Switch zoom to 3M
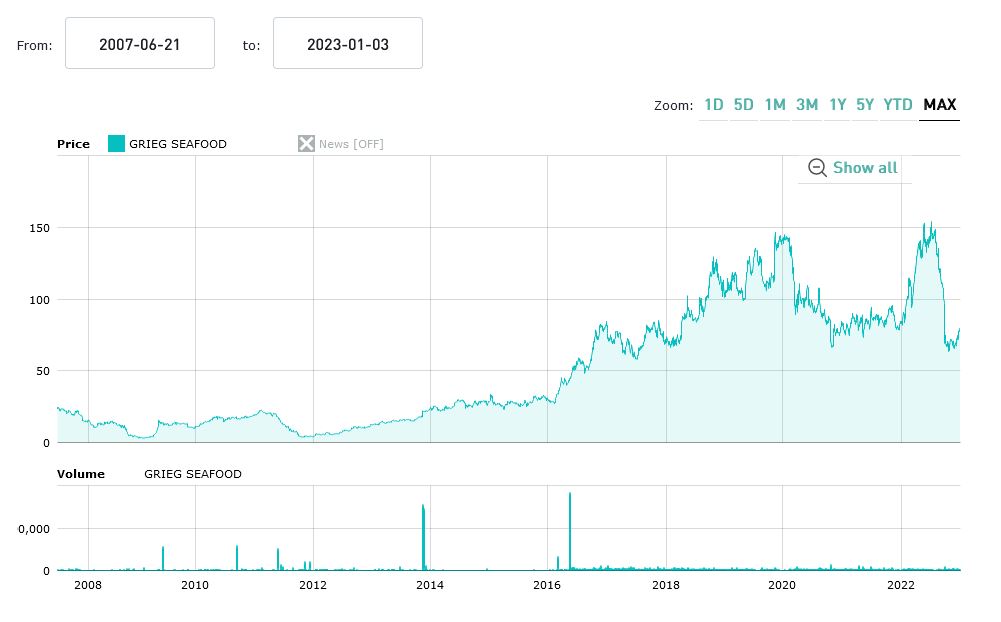The width and height of the screenshot is (1001, 622). point(807,105)
